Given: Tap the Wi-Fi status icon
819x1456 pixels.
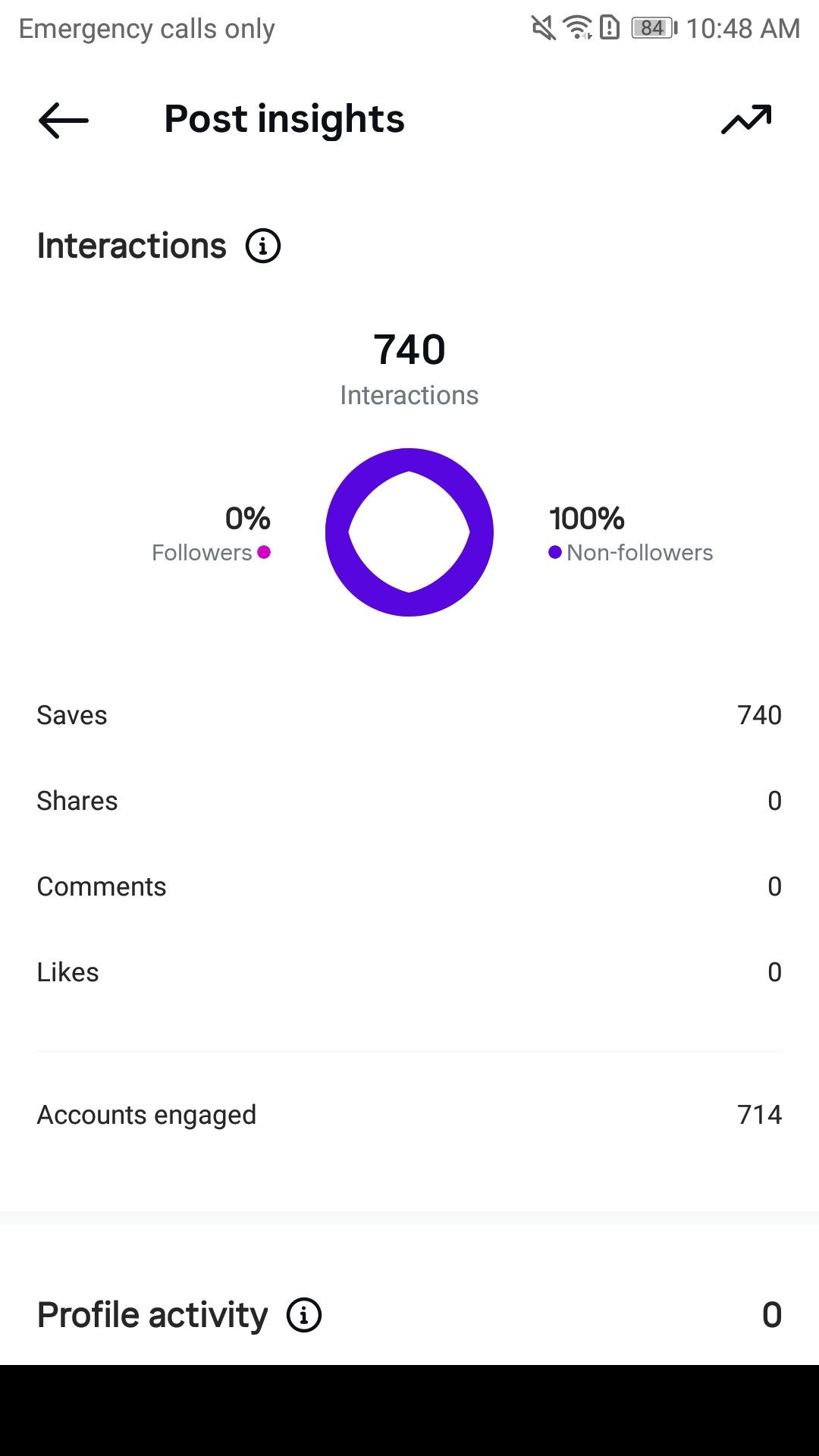Looking at the screenshot, I should point(578,28).
